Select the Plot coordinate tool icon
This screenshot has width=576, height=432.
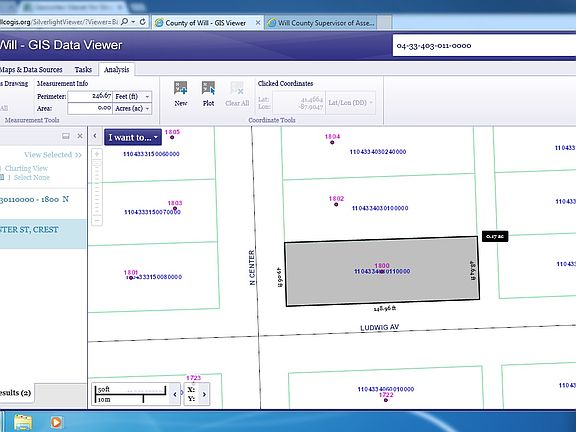pos(208,88)
